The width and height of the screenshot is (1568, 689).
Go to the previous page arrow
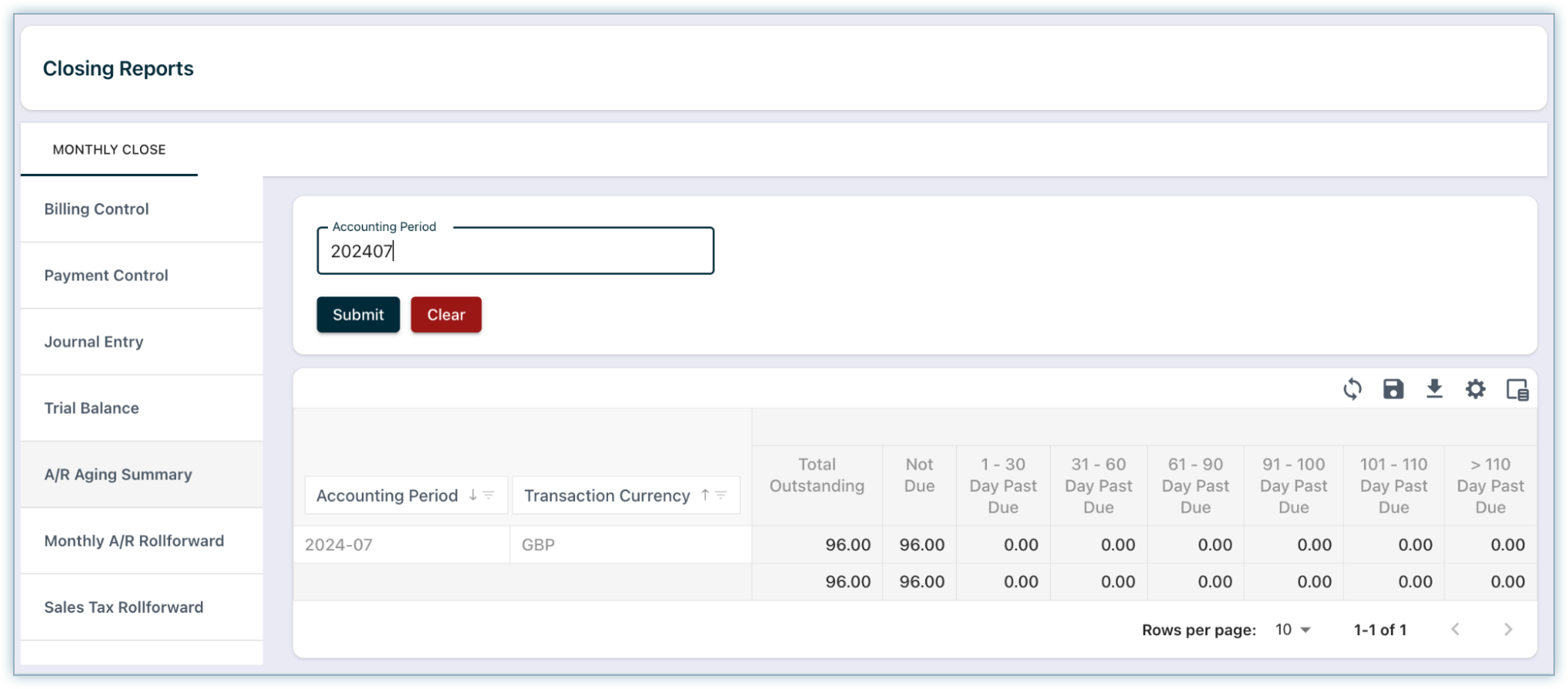click(x=1455, y=630)
